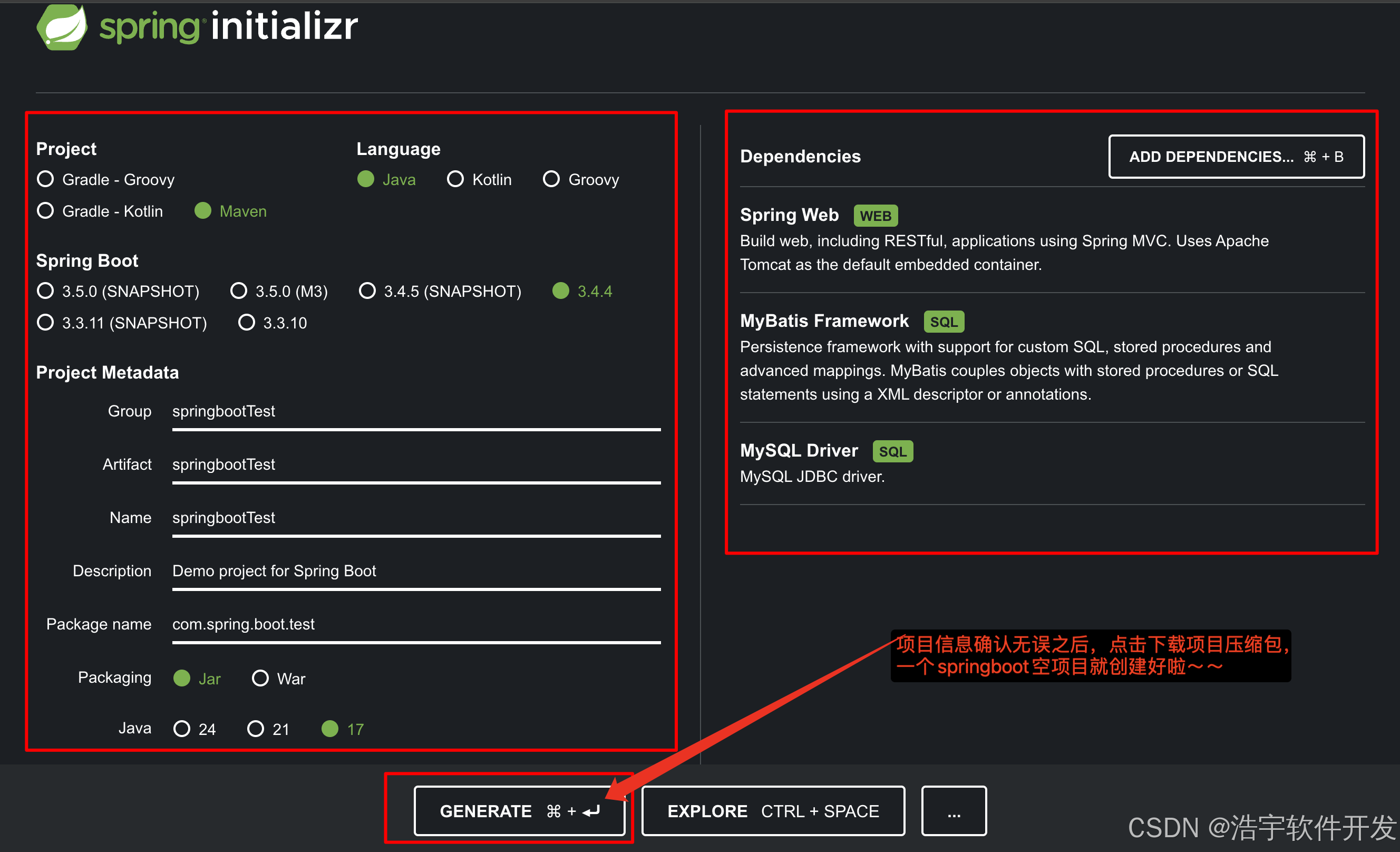The width and height of the screenshot is (1400, 852).
Task: Click the Package name field
Action: point(416,624)
